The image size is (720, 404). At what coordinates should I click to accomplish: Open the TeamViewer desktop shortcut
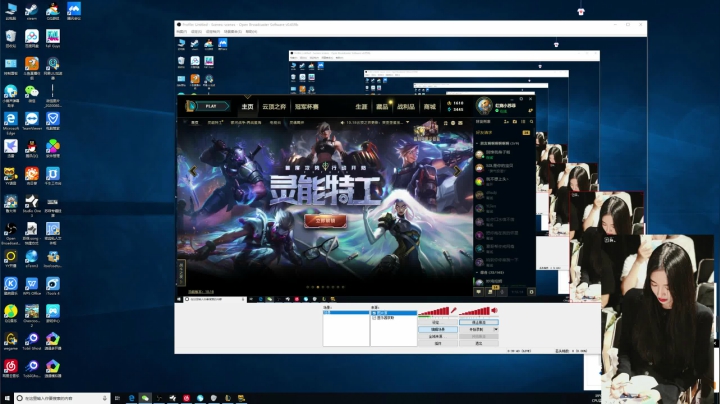pos(31,122)
